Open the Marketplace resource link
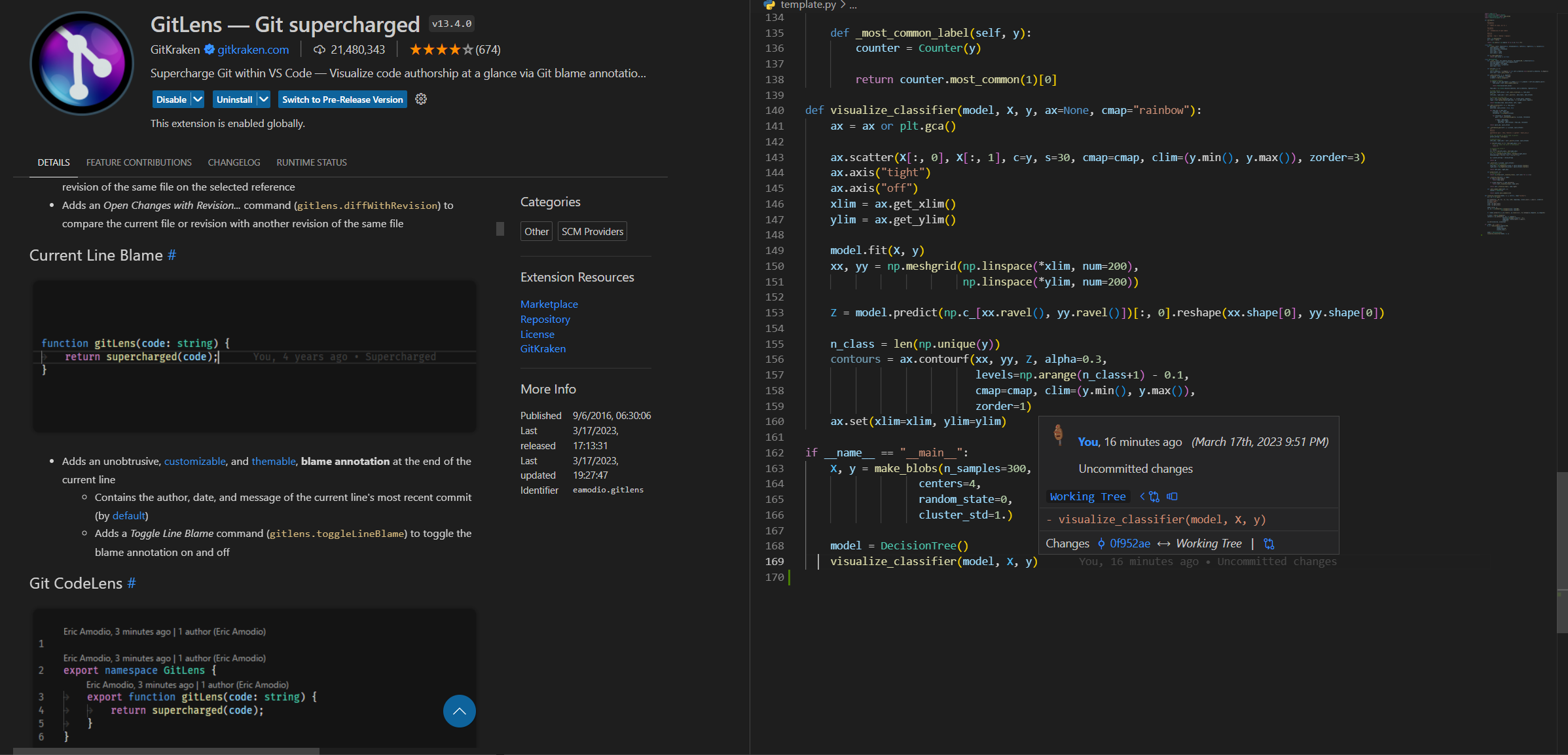Screen dimensions: 1568x755 point(549,304)
